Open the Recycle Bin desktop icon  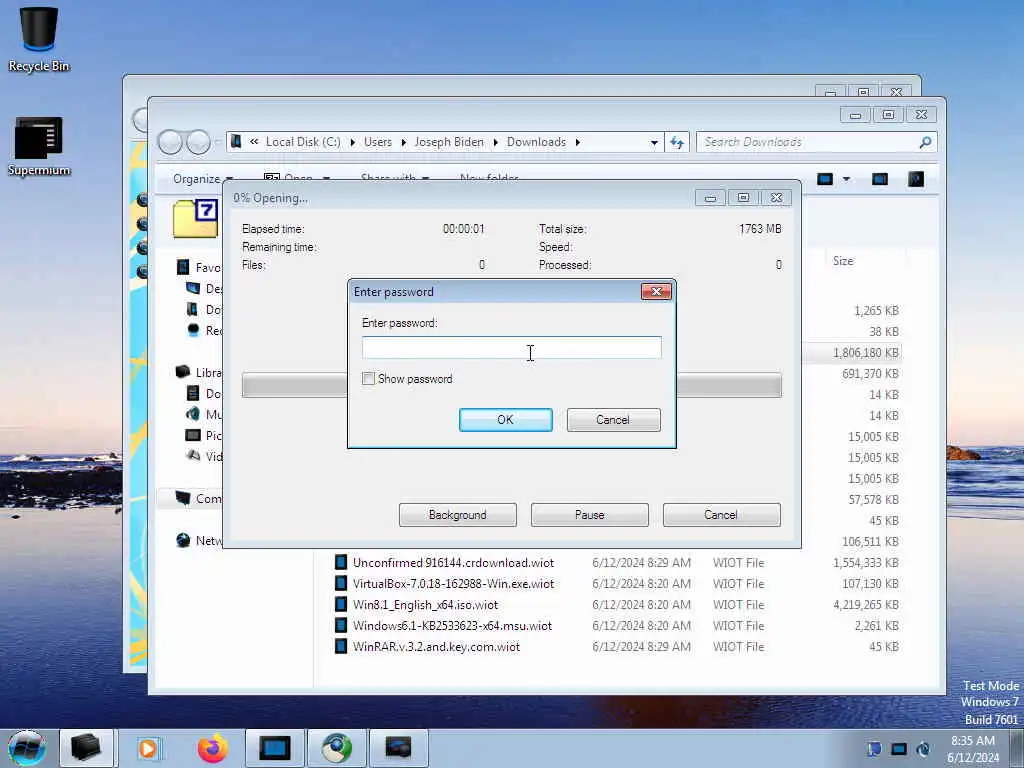(39, 39)
